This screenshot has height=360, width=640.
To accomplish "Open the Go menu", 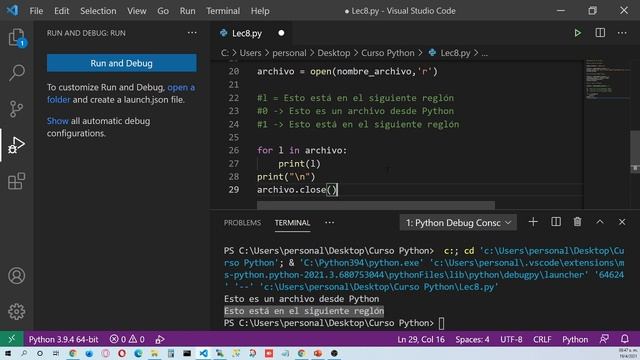I will (163, 11).
